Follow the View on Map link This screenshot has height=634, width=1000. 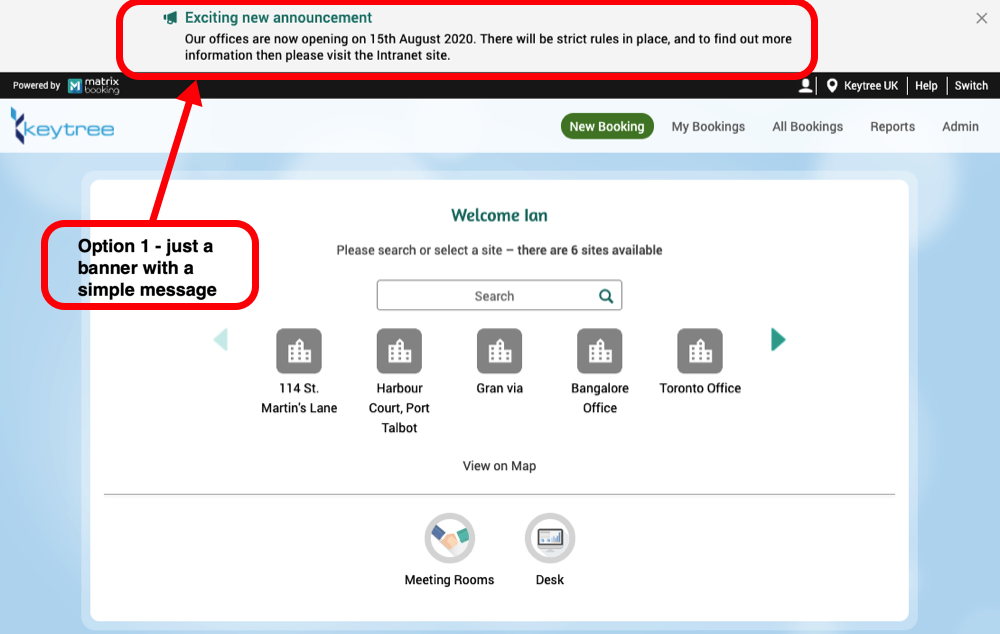(x=499, y=466)
